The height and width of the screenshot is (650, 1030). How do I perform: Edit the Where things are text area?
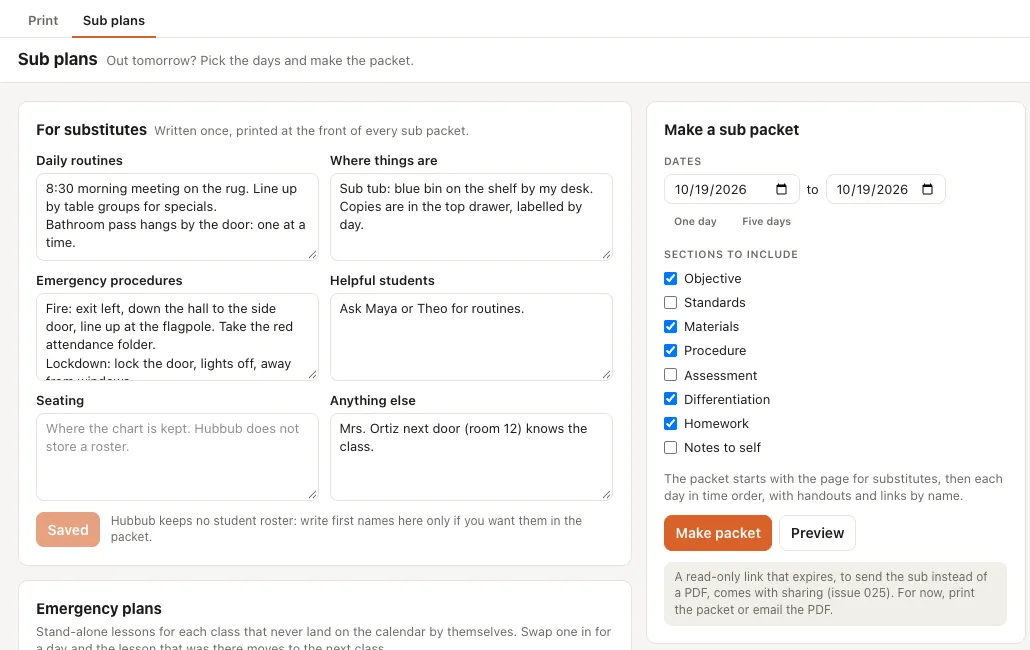coord(471,217)
